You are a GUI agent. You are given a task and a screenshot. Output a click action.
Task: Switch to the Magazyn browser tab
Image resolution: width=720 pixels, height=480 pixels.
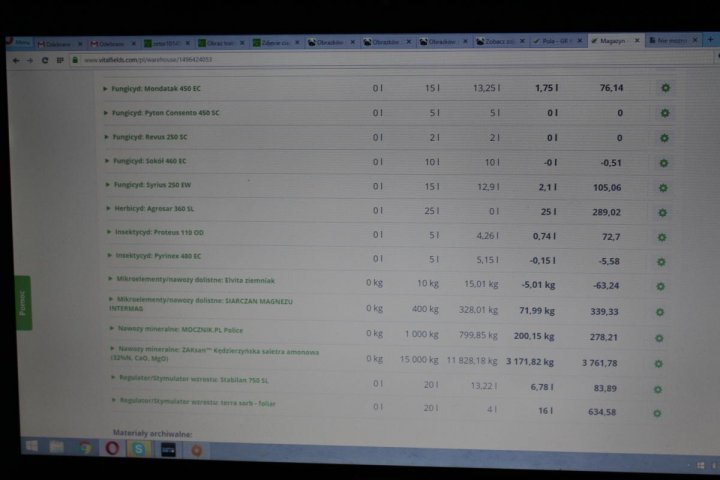(x=610, y=42)
